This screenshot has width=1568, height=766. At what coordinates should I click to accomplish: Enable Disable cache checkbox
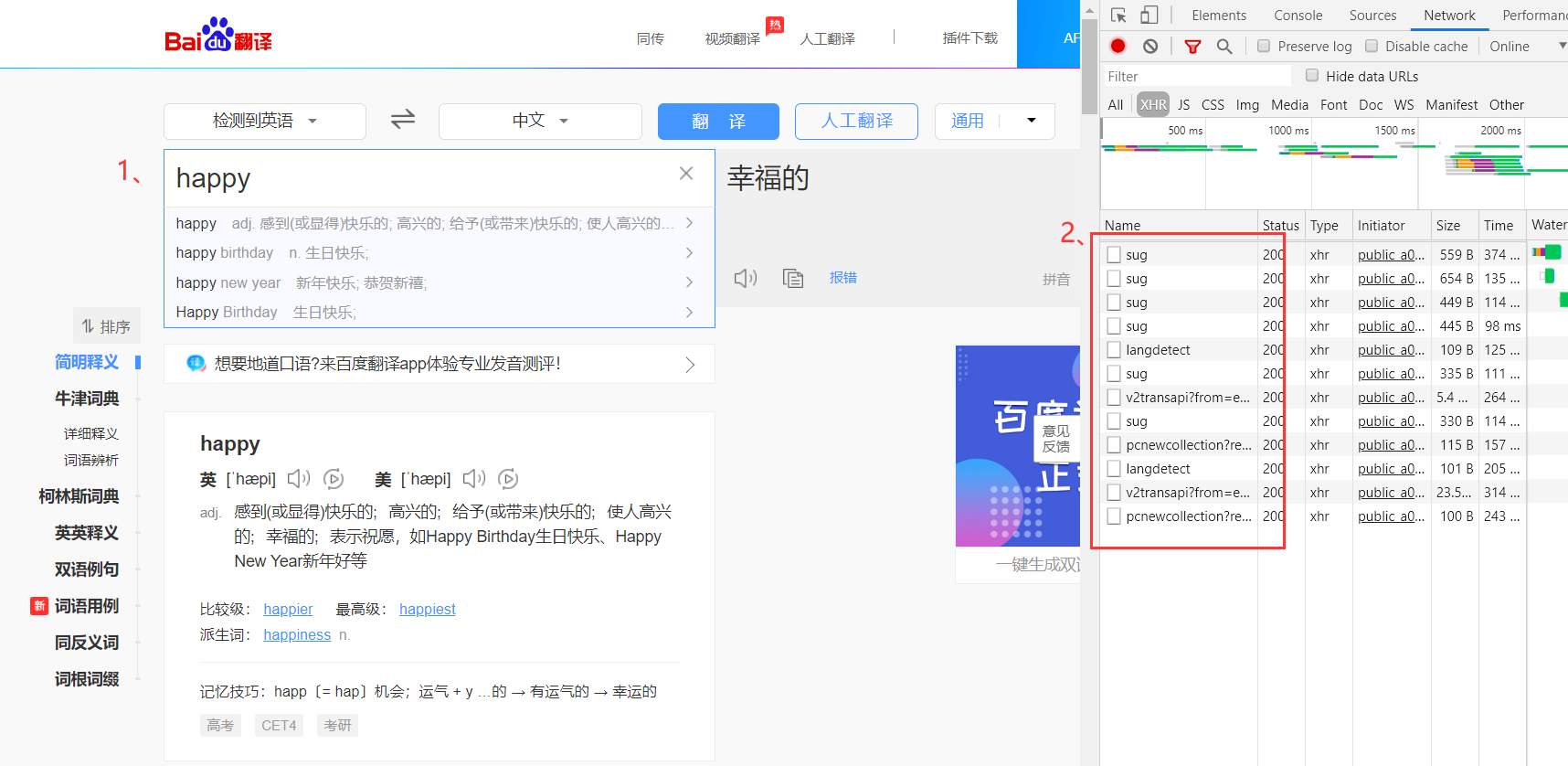coord(1372,46)
